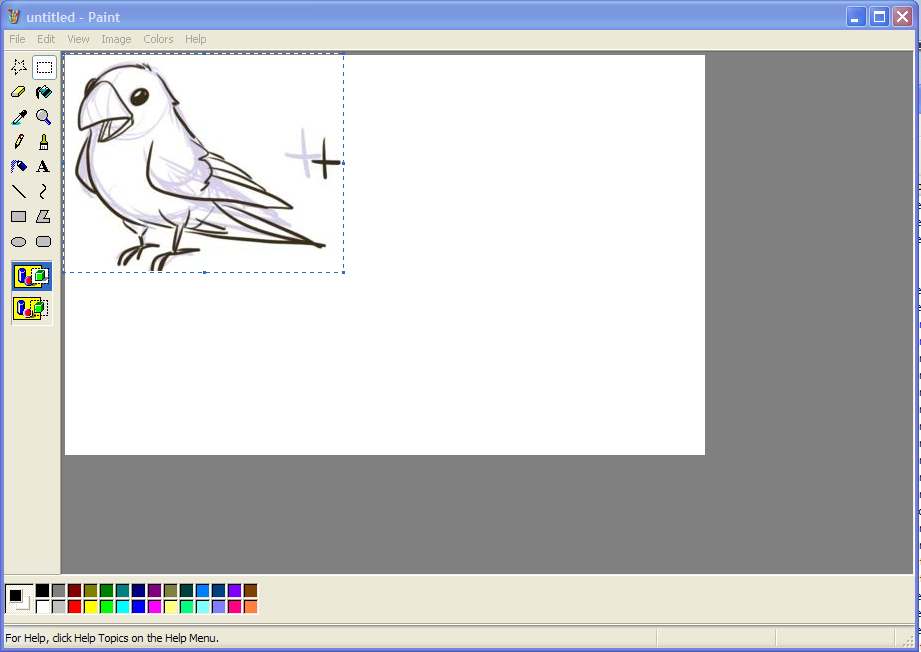Expand the View menu
Screen dimensions: 921x652
click(x=78, y=39)
